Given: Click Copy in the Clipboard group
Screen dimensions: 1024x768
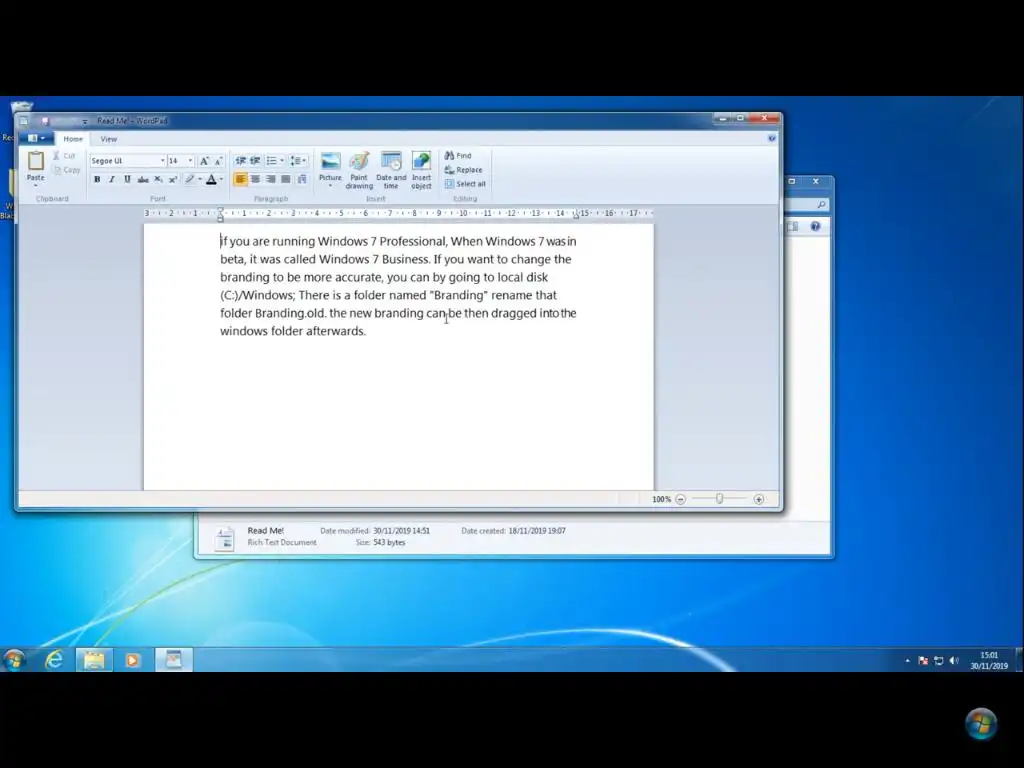Looking at the screenshot, I should [x=67, y=170].
